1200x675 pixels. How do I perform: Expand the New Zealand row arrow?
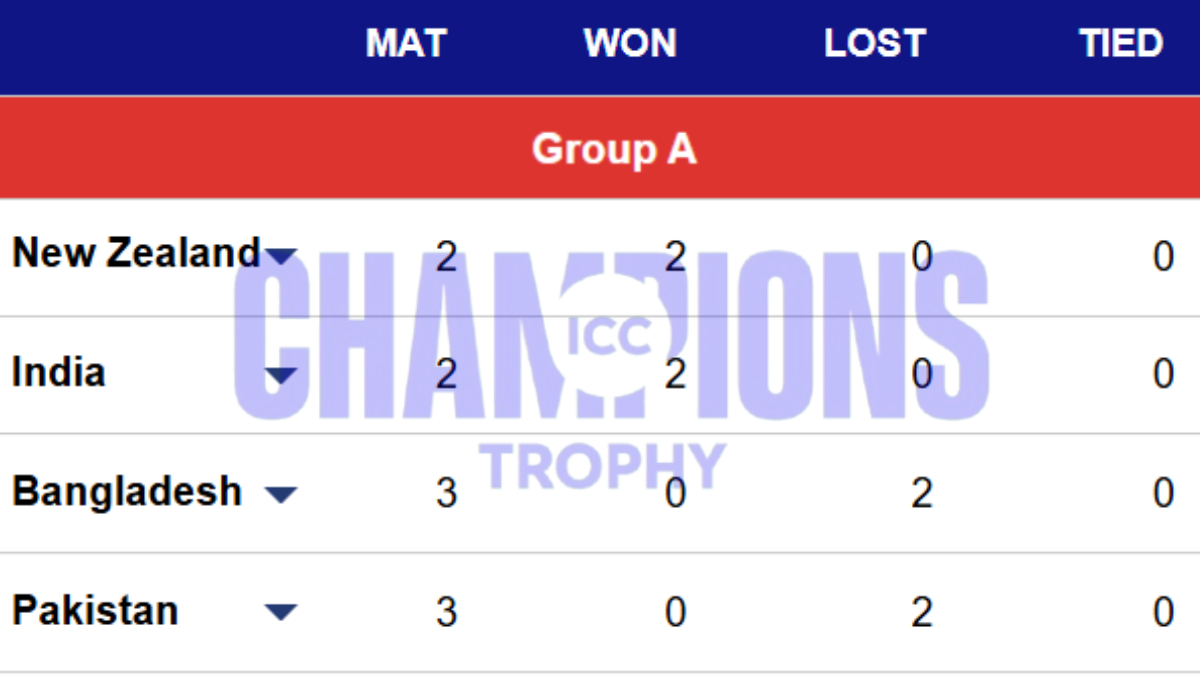pos(282,257)
